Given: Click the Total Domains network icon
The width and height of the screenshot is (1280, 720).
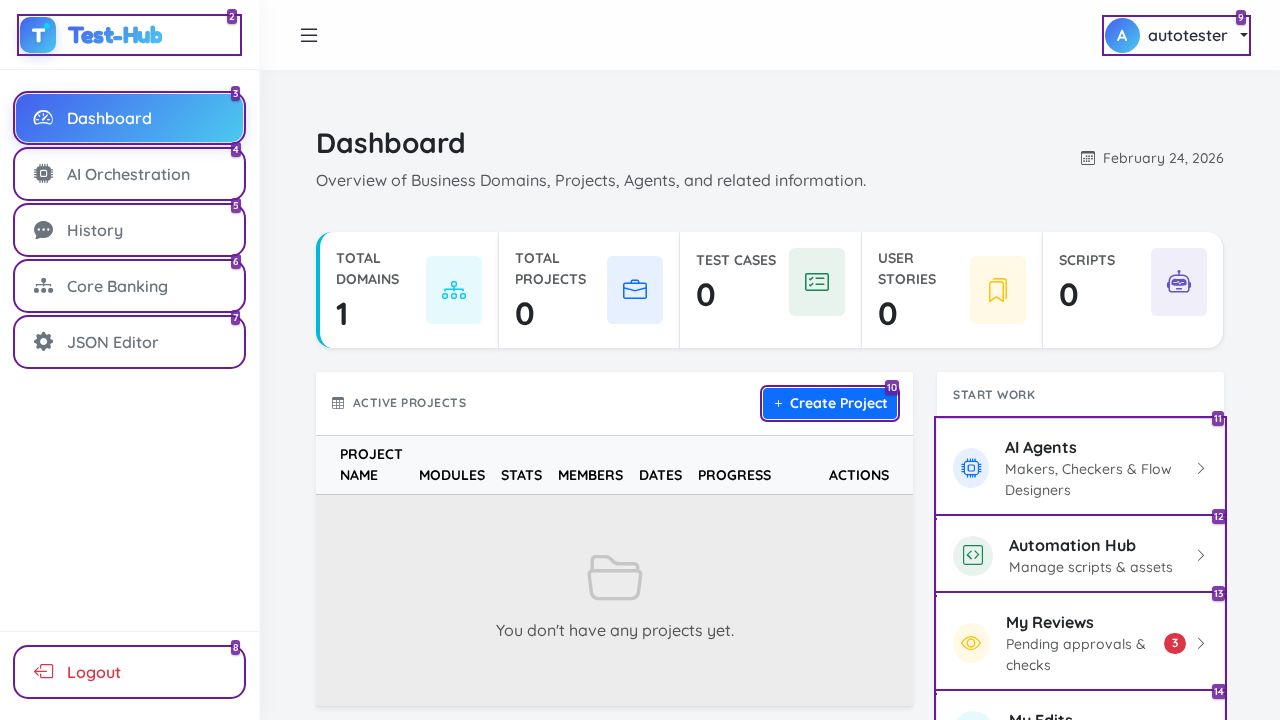Looking at the screenshot, I should 454,290.
